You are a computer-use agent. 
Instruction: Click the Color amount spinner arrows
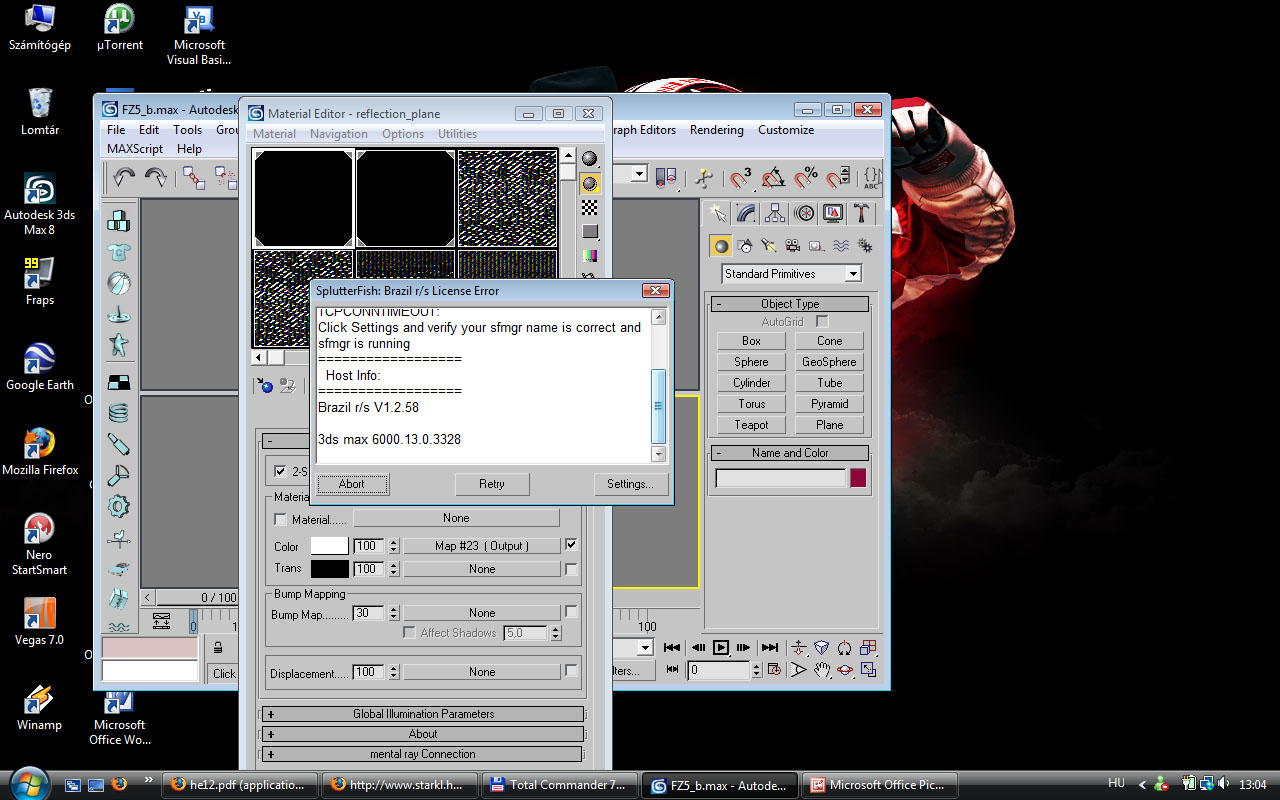point(394,546)
